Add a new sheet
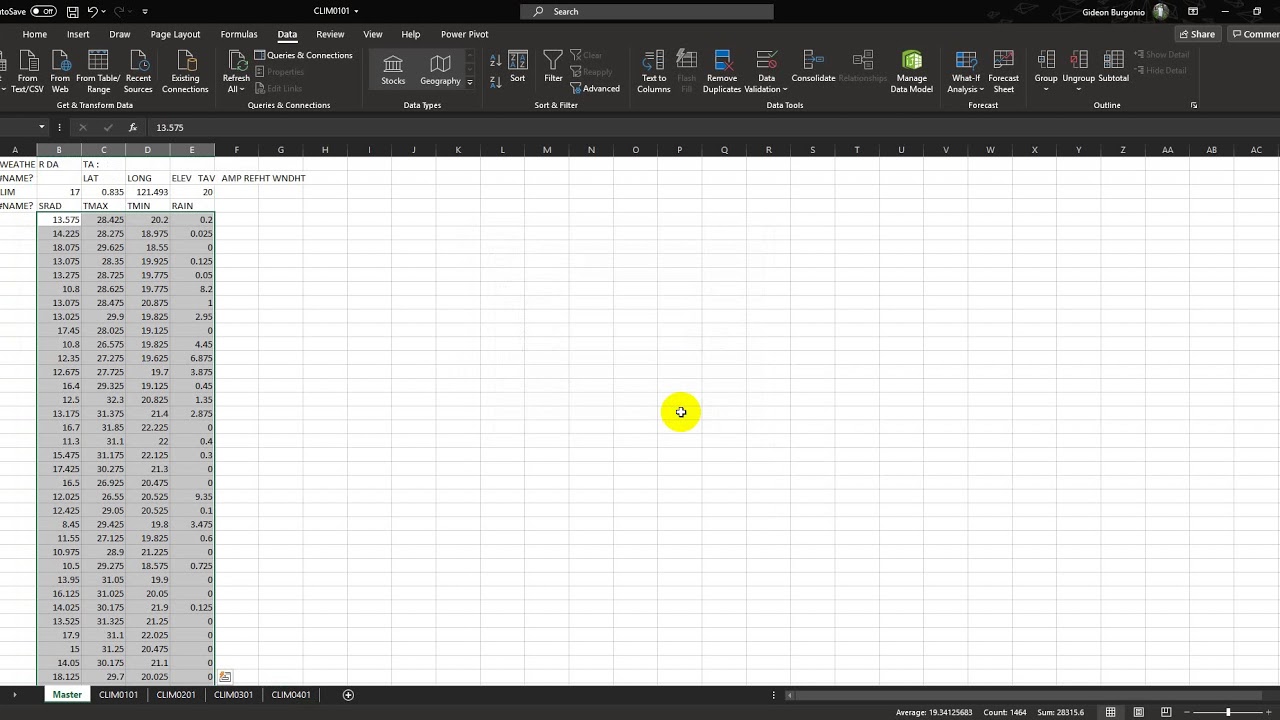This screenshot has height=720, width=1280. click(x=348, y=695)
